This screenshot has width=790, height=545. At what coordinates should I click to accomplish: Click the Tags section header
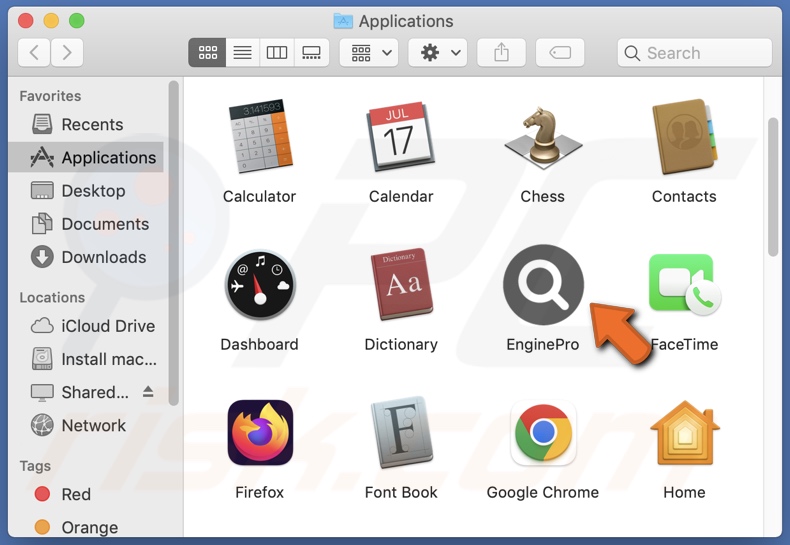click(35, 466)
